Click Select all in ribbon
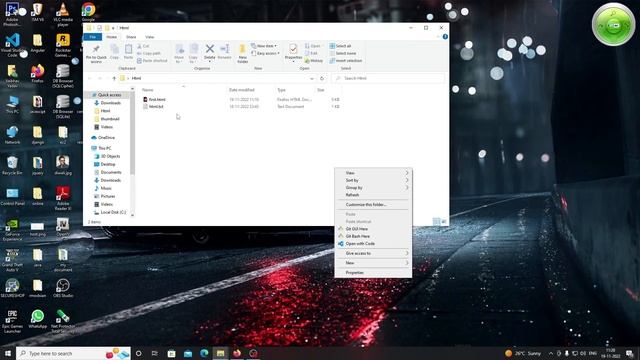 point(340,46)
